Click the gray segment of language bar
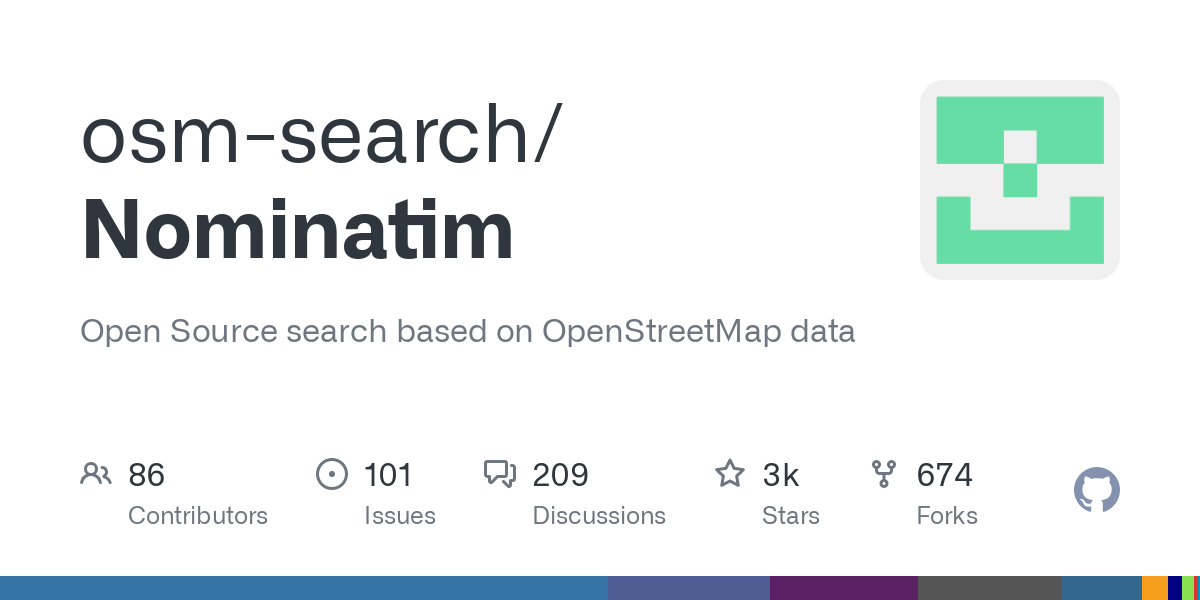Screen dimensions: 1200x600 coord(990,588)
